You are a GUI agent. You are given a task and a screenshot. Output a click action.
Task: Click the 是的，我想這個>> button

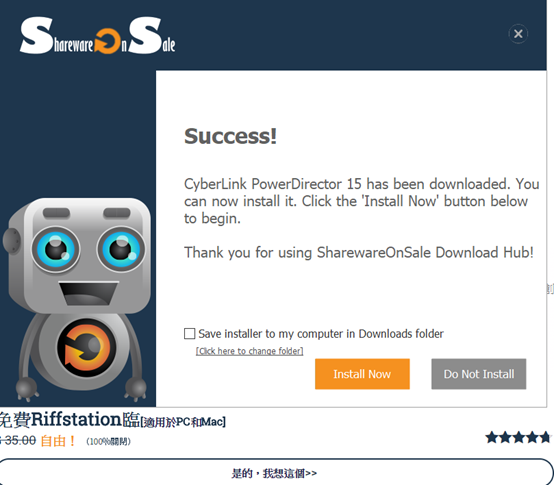click(x=275, y=473)
